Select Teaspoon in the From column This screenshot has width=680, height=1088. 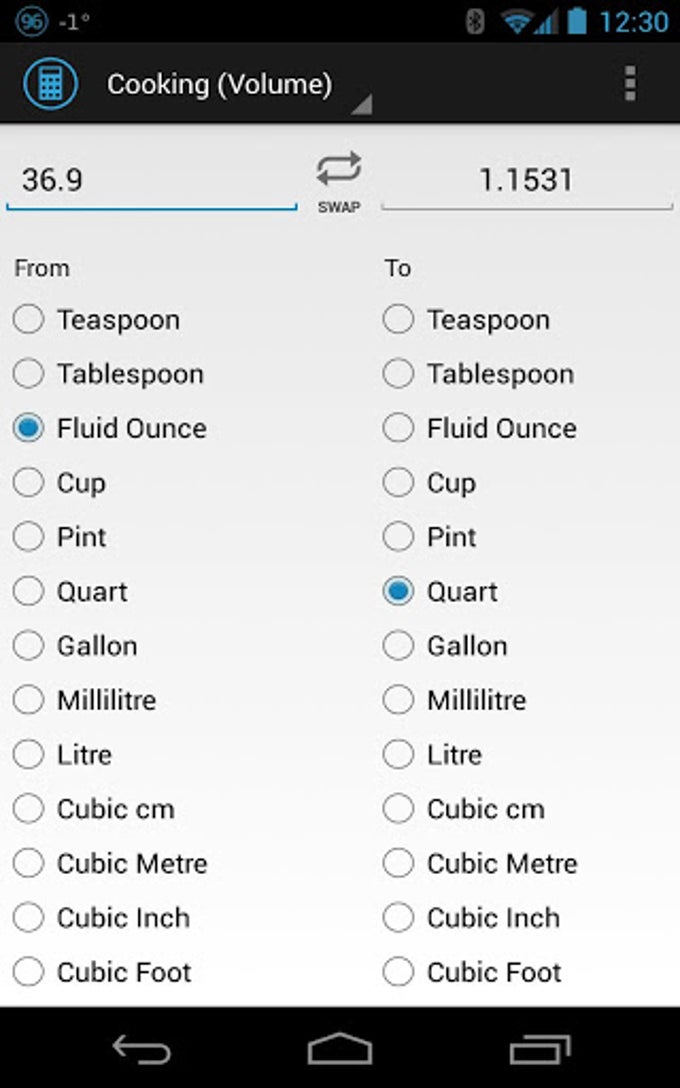pyautogui.click(x=97, y=320)
